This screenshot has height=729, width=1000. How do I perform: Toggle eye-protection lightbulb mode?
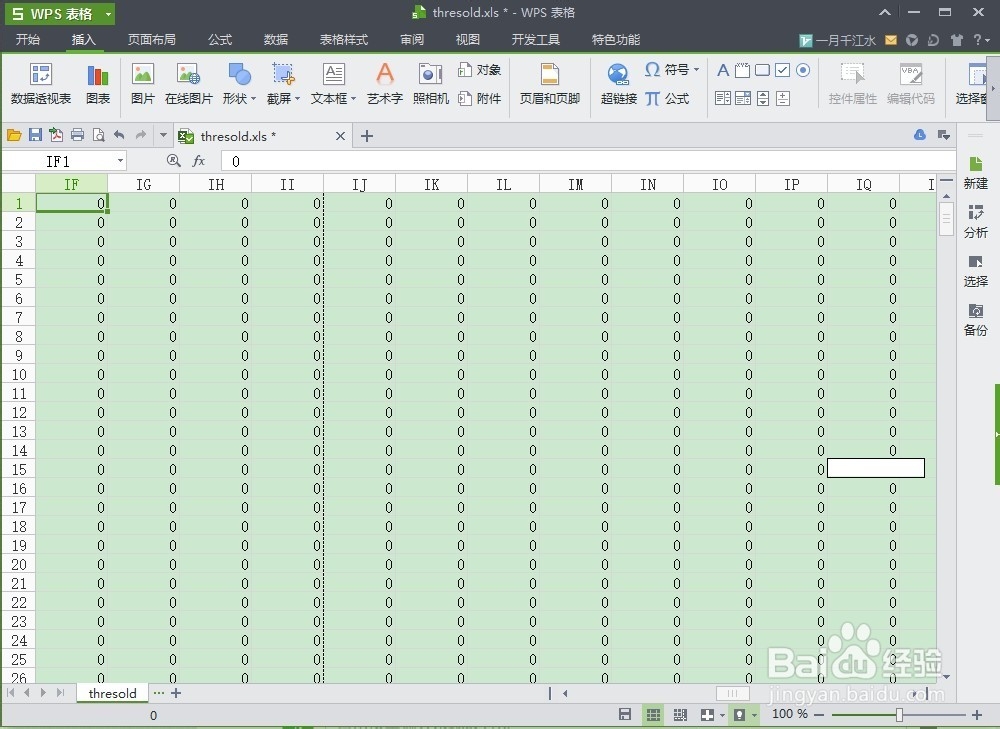739,714
